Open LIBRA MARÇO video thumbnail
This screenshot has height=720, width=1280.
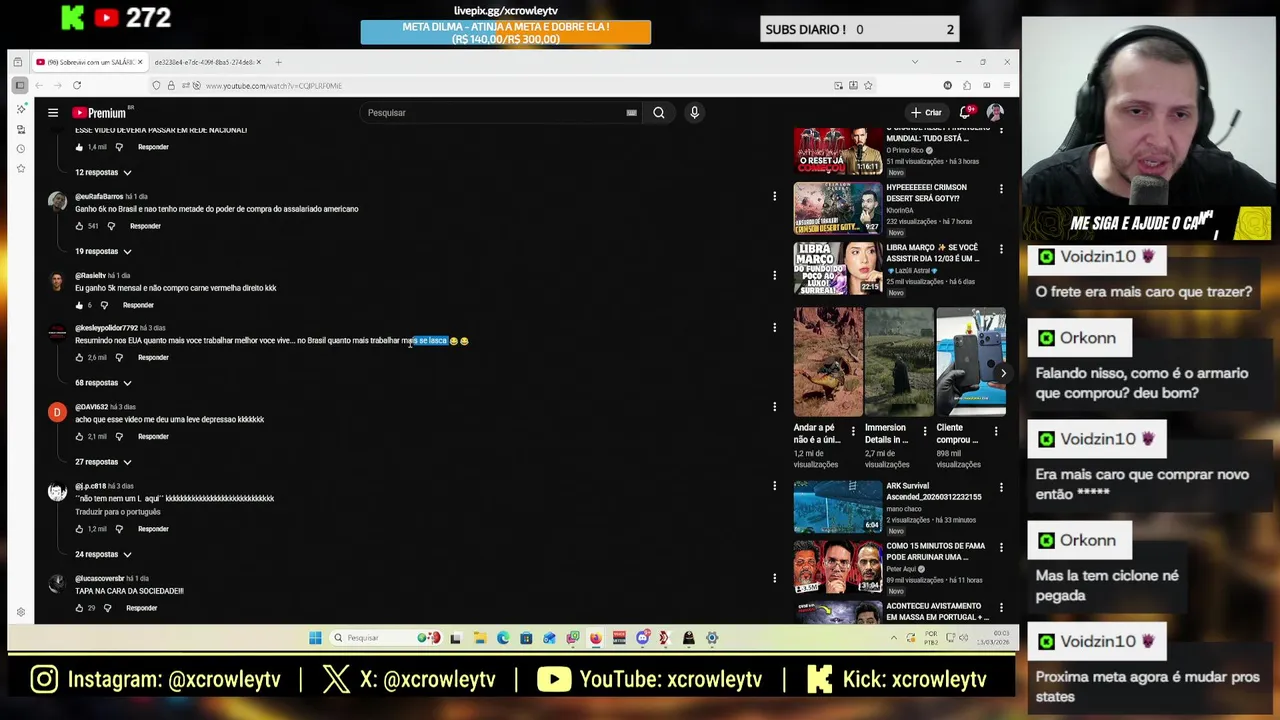pos(838,269)
